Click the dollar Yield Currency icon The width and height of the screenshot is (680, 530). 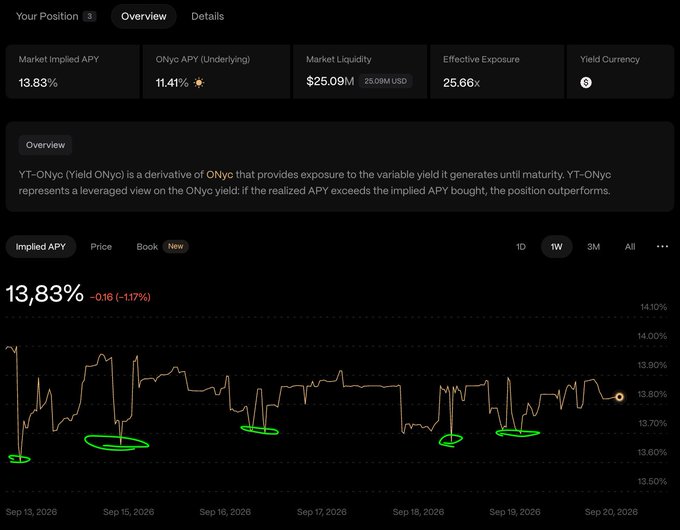click(x=585, y=82)
